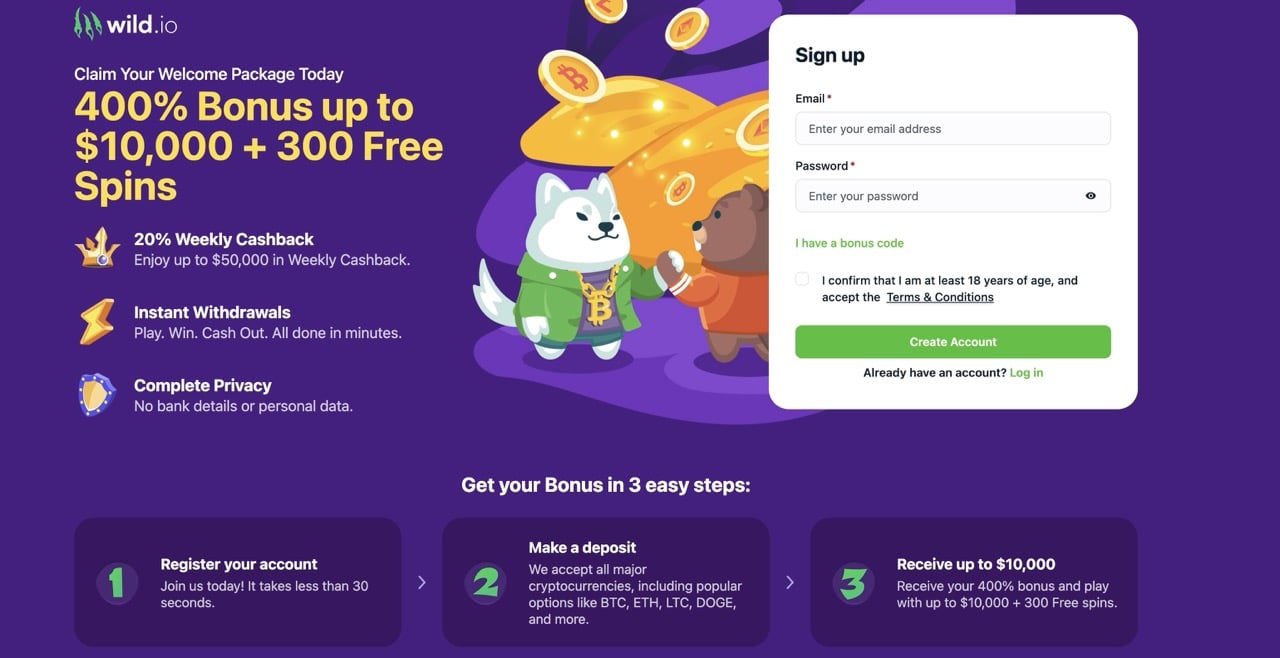1280x658 pixels.
Task: Click the chevron between steps 1 and 2
Action: (422, 582)
